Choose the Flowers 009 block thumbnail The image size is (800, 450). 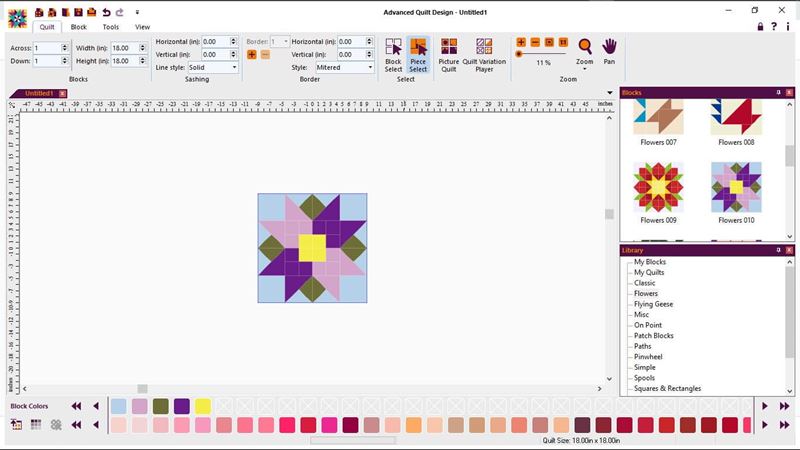[x=658, y=188]
